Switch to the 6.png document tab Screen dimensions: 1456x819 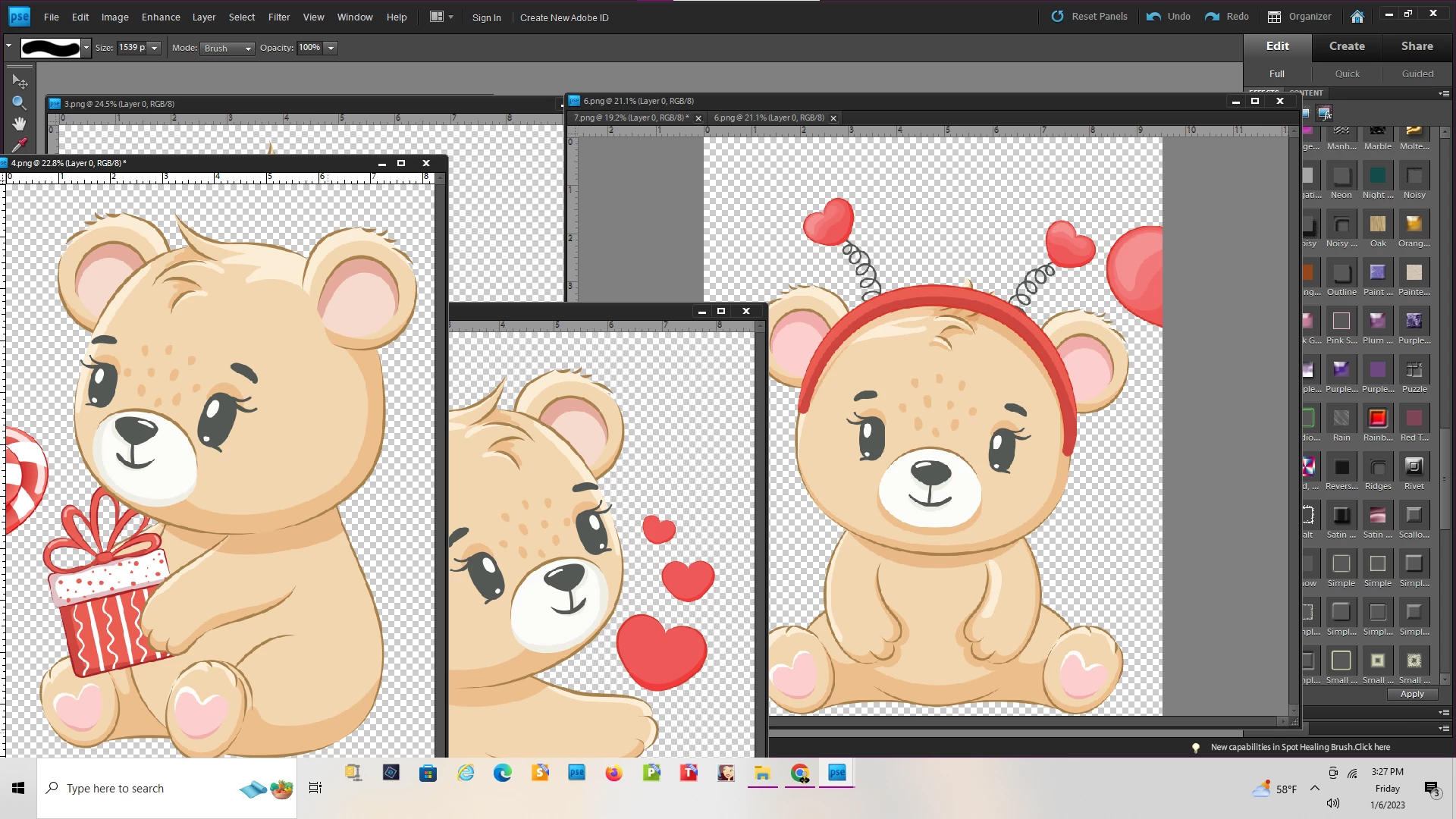(x=768, y=118)
